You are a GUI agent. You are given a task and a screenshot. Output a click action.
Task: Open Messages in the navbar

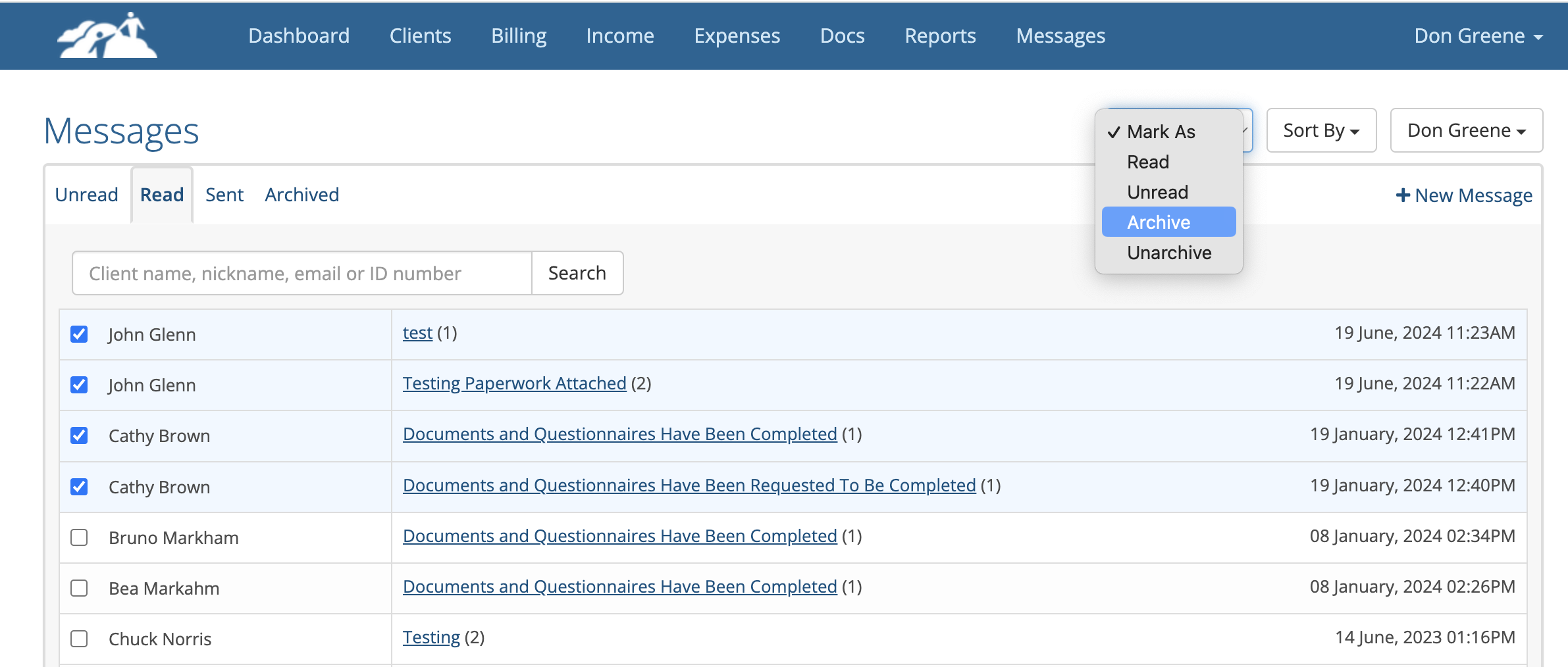point(1061,36)
